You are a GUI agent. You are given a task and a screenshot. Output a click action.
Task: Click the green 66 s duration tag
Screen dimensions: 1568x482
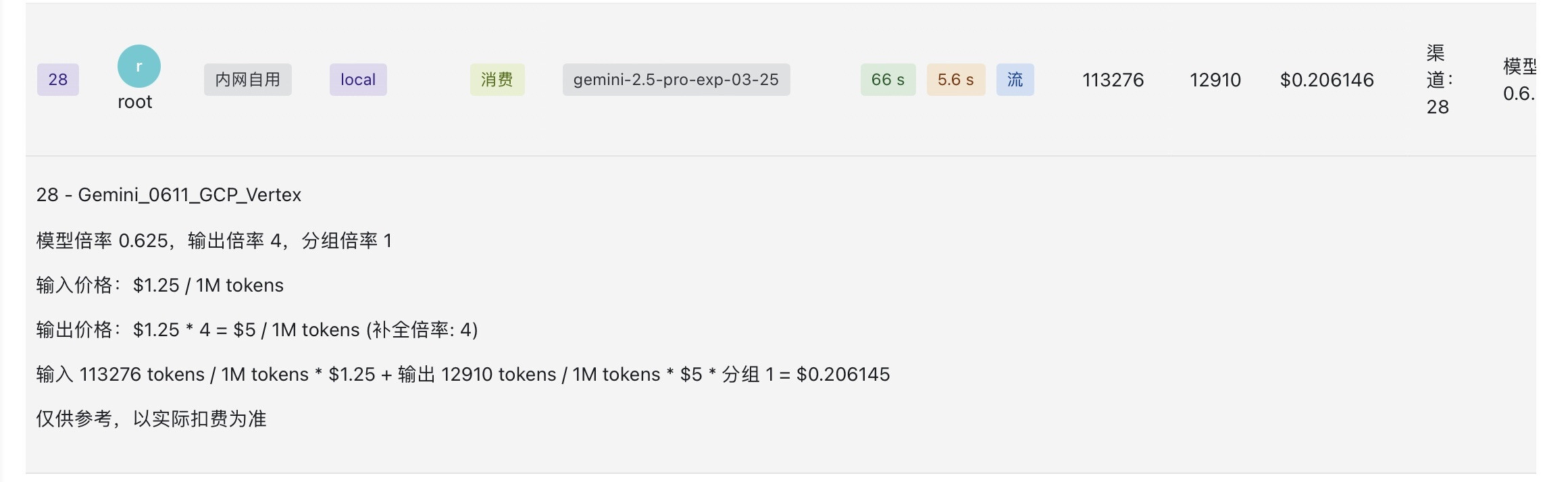pos(888,80)
